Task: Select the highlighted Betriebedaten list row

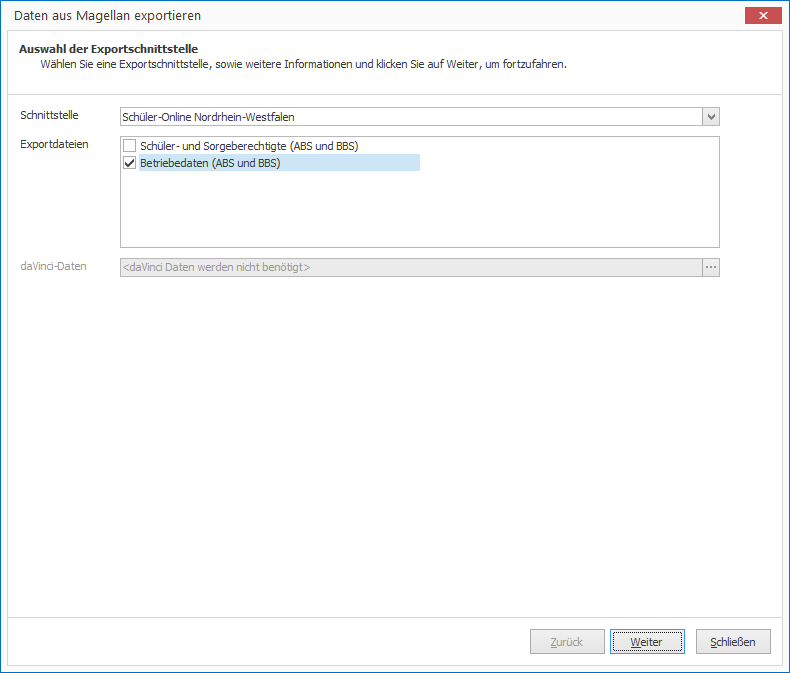Action: 279,163
